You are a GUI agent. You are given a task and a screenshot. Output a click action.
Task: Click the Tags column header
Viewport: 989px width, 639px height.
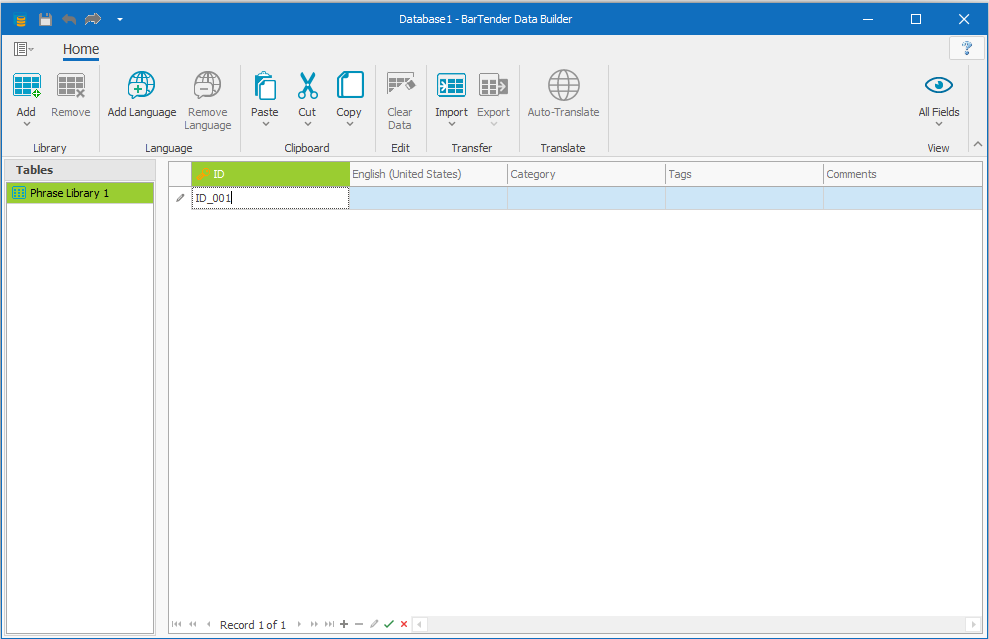point(744,174)
